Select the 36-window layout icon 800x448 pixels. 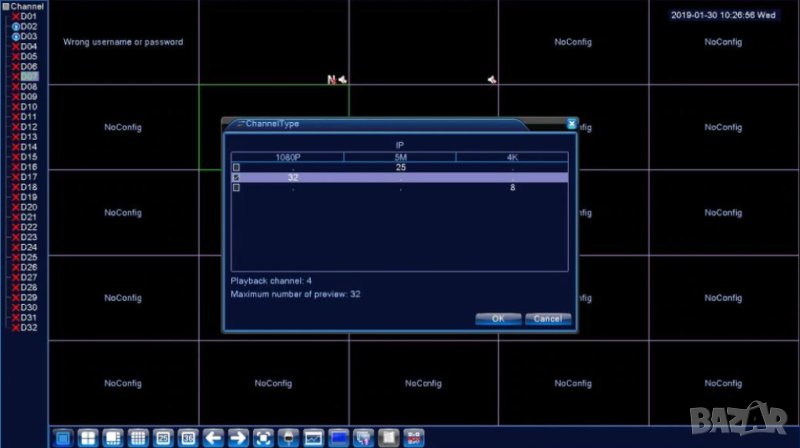(188, 437)
